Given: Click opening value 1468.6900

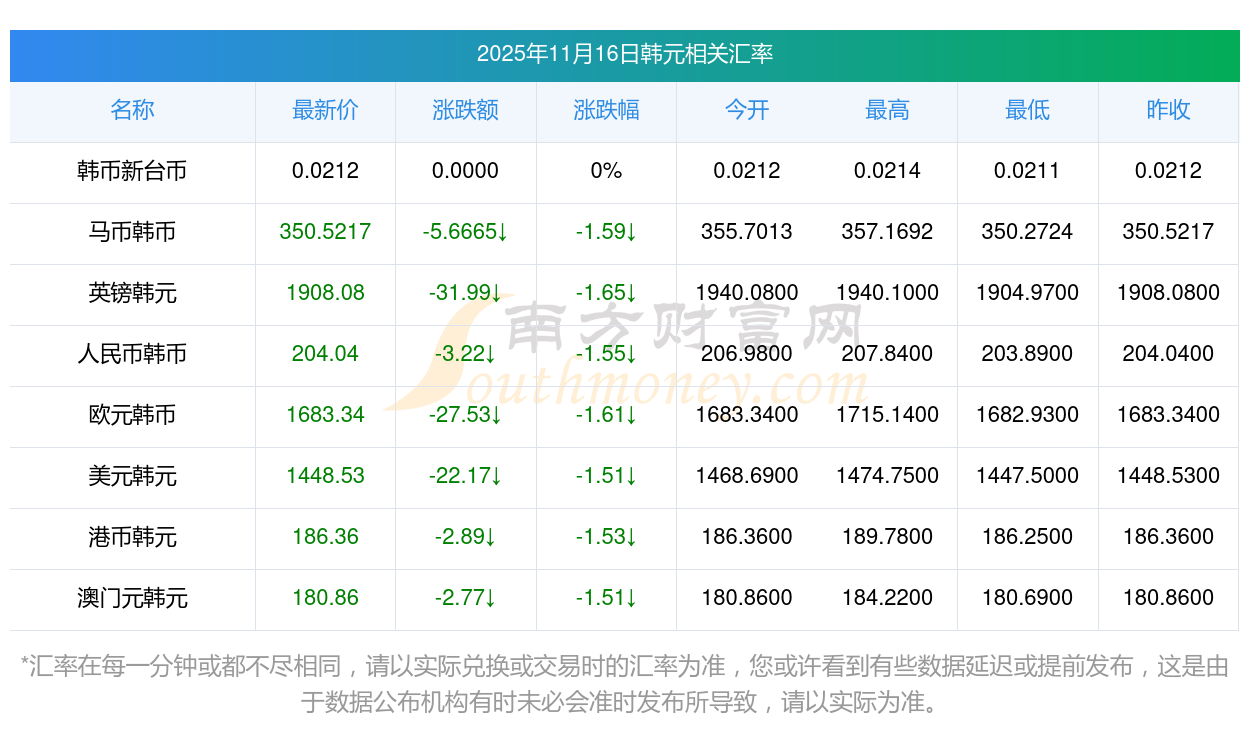Looking at the screenshot, I should tap(747, 476).
